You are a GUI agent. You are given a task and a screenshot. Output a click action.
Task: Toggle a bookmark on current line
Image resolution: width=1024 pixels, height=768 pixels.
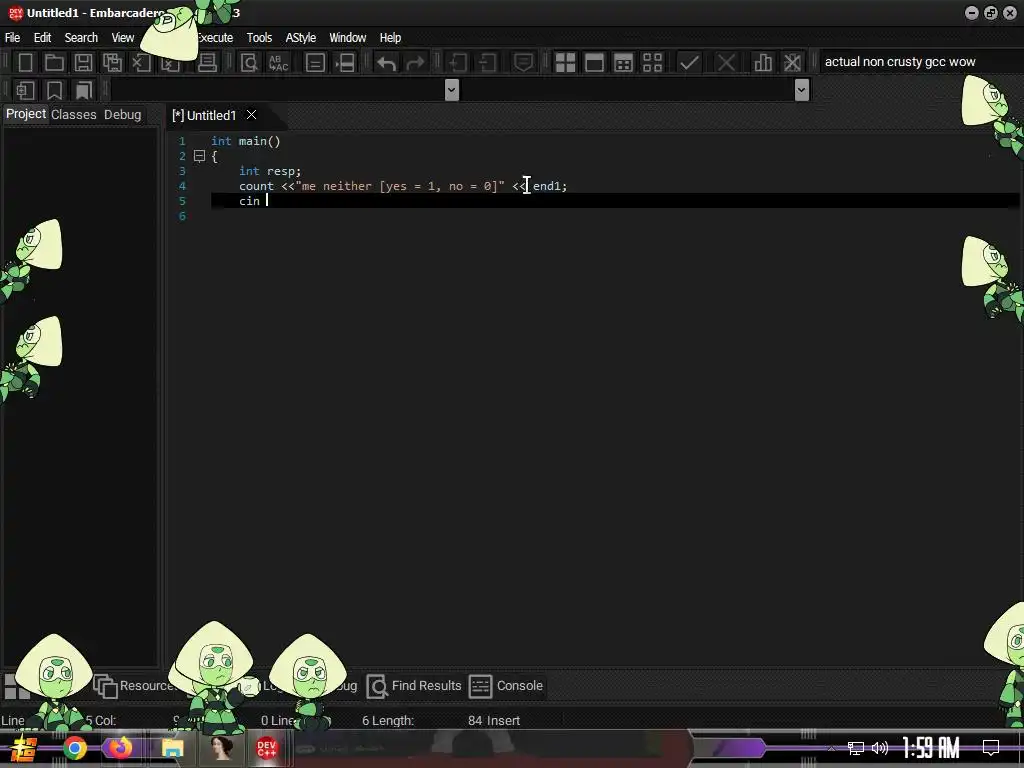tap(54, 90)
